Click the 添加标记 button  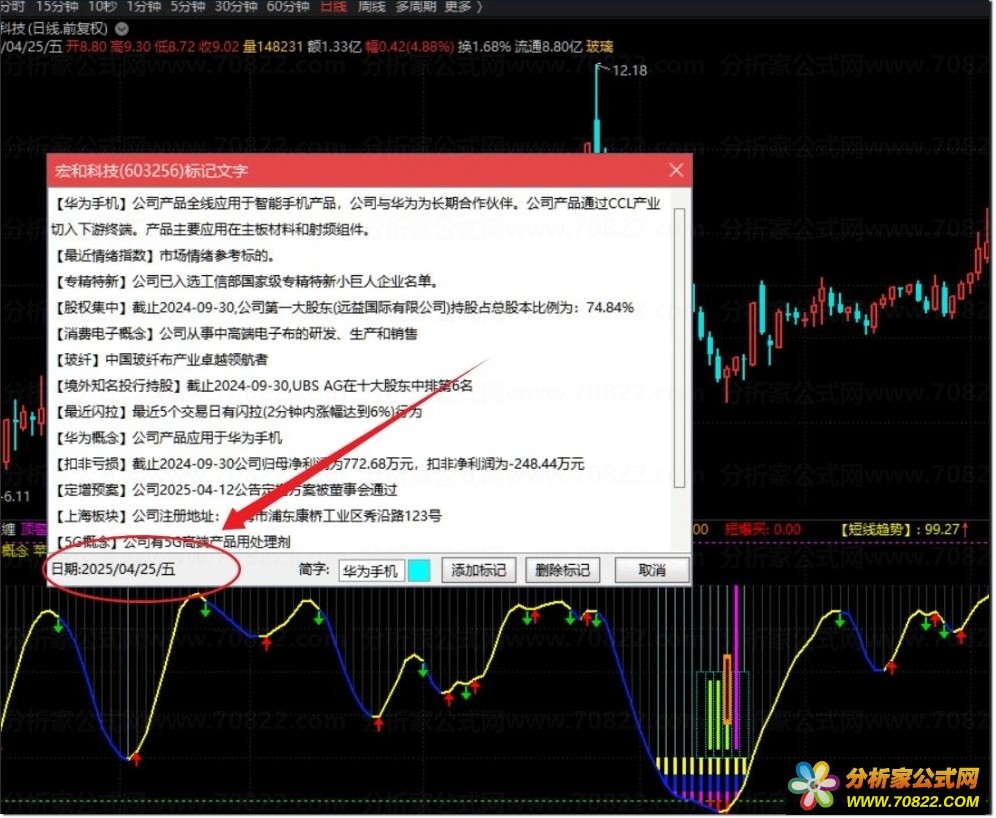[478, 570]
